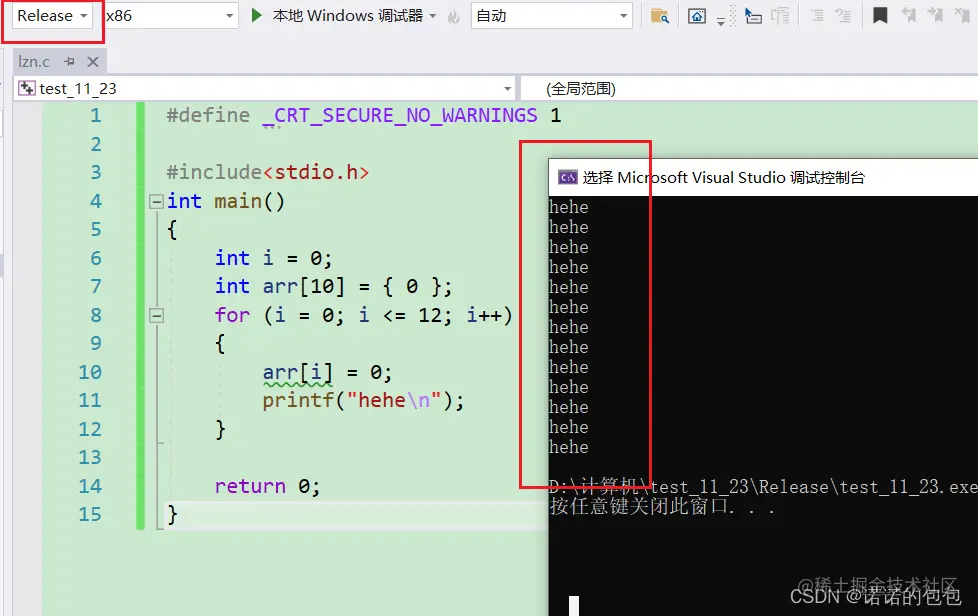Open the 自动 dropdown in the toolbar

tap(551, 16)
